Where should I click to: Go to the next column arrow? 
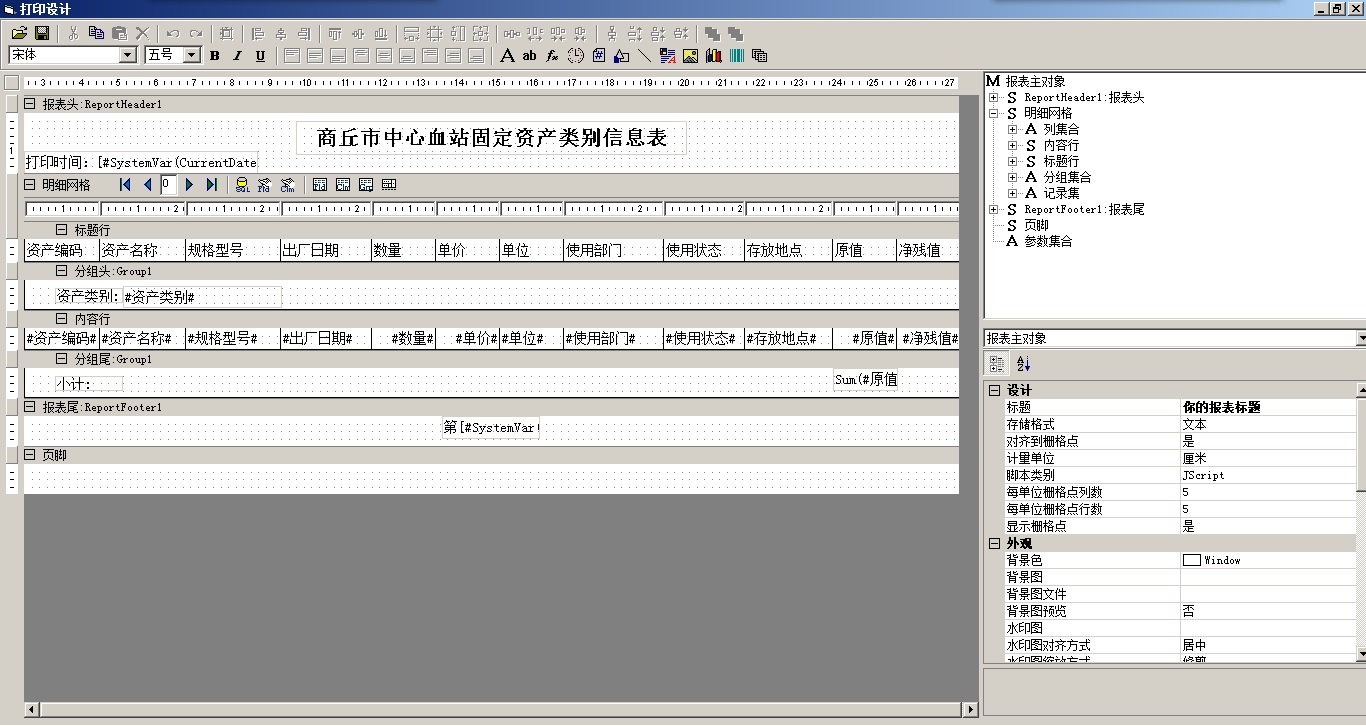(189, 185)
